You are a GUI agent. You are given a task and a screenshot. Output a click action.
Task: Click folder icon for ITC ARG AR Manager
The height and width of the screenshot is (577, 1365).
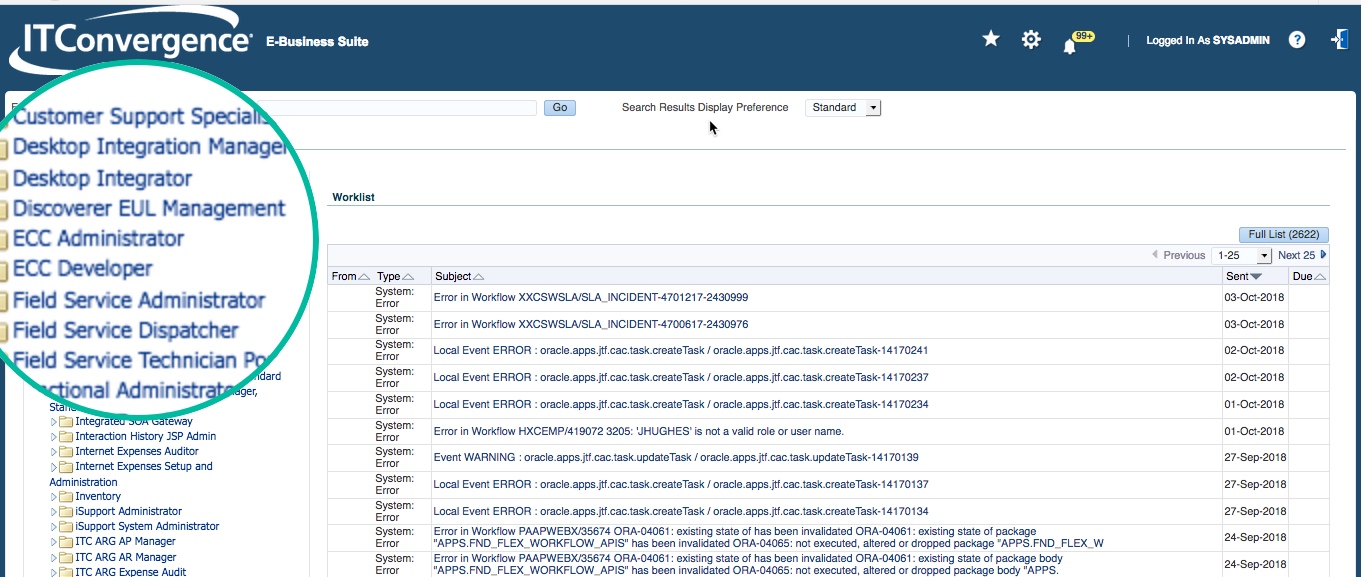click(66, 558)
